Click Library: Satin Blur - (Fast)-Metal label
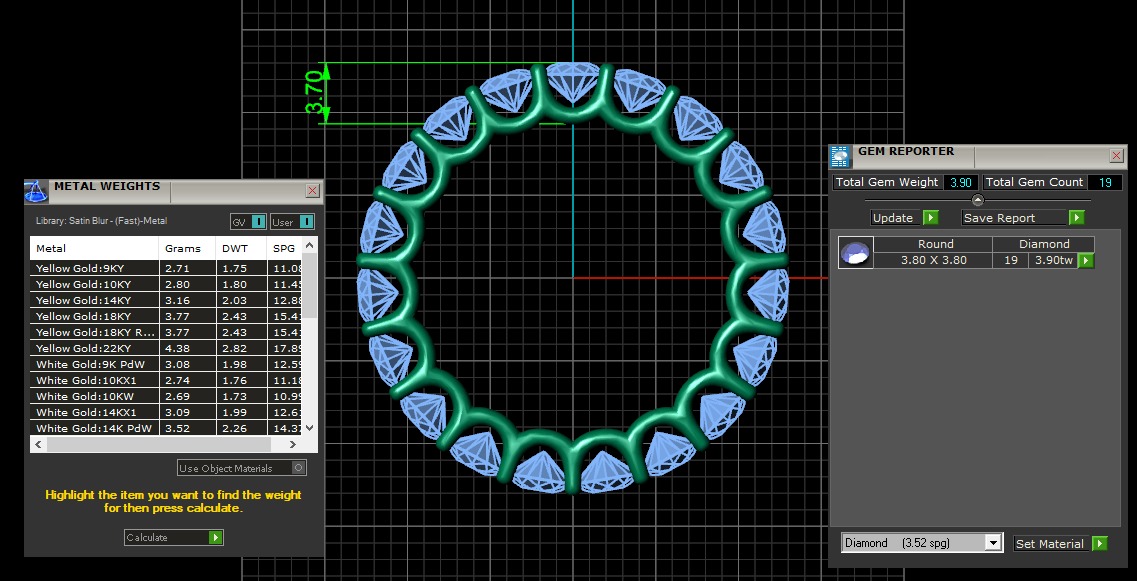Image resolution: width=1137 pixels, height=581 pixels. [x=101, y=221]
